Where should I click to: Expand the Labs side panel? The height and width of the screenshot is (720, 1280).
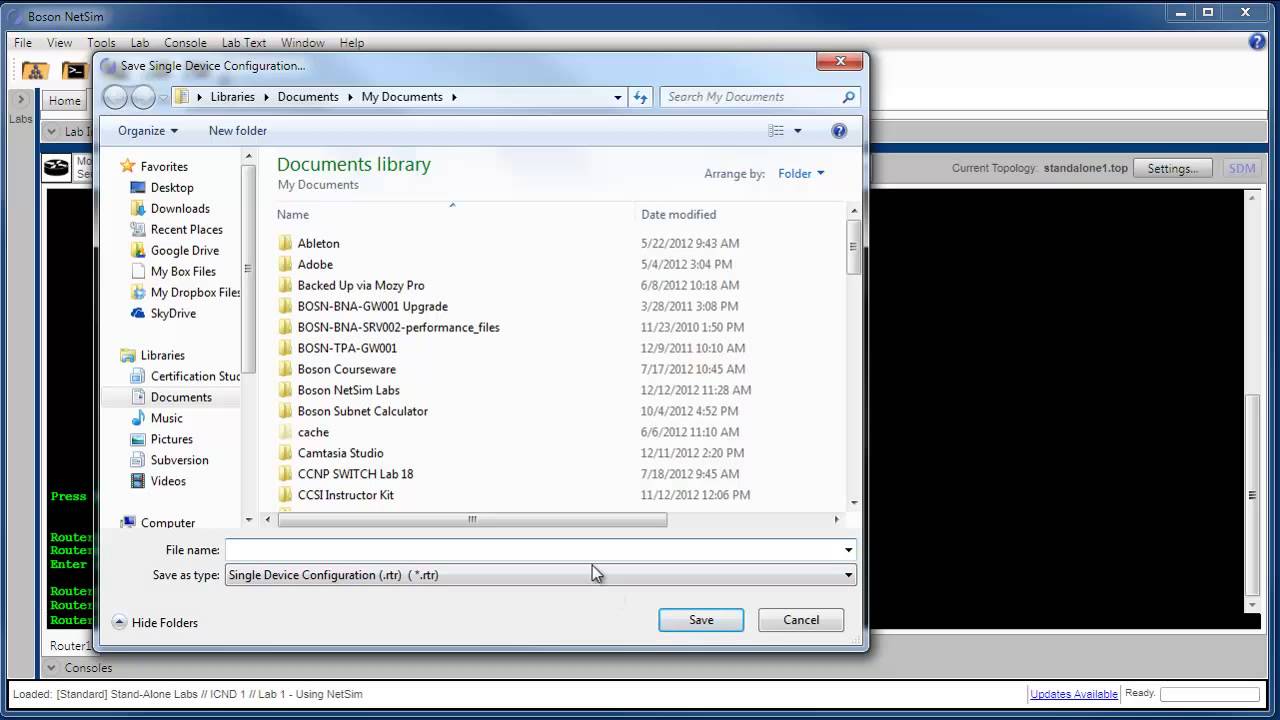tap(20, 100)
